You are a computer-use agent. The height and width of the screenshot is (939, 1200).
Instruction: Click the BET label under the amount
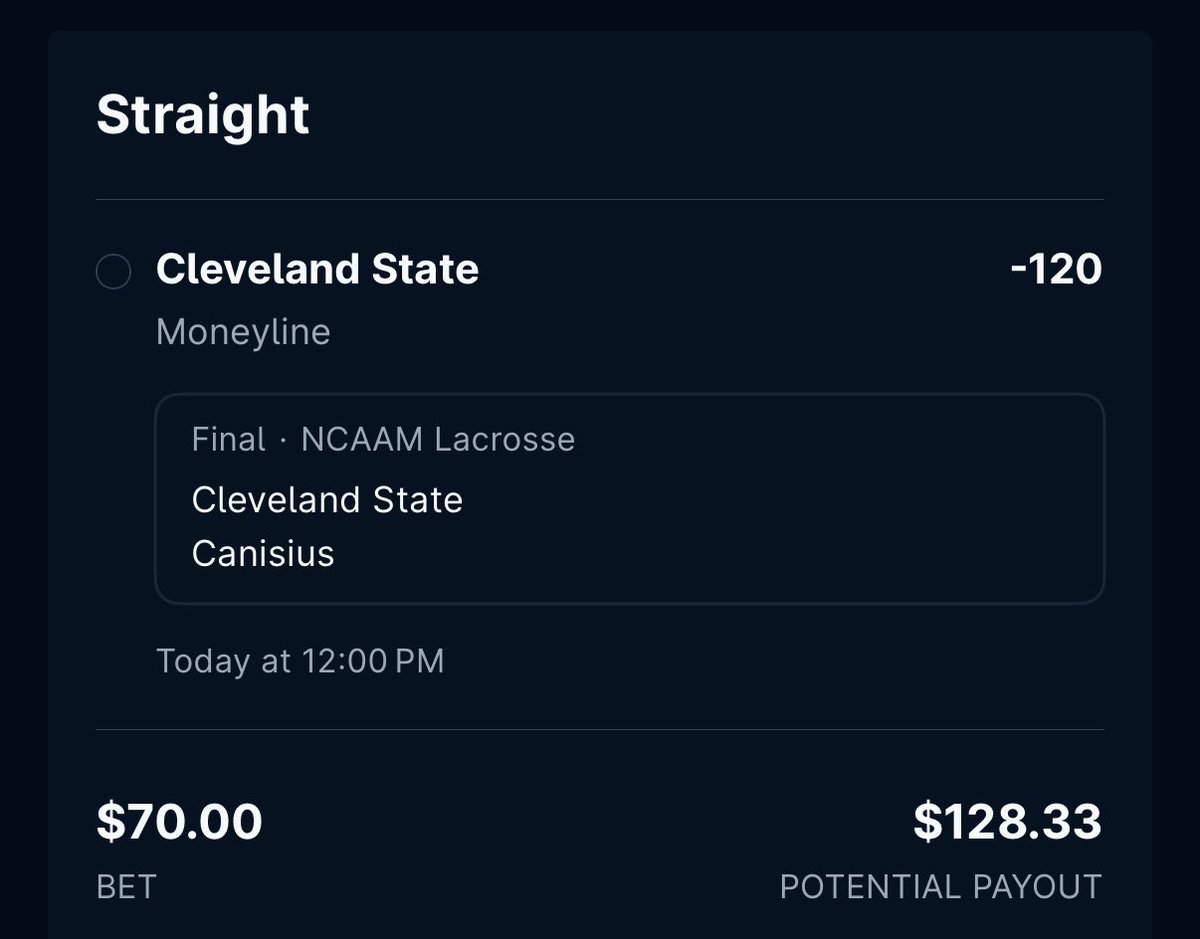coord(126,886)
